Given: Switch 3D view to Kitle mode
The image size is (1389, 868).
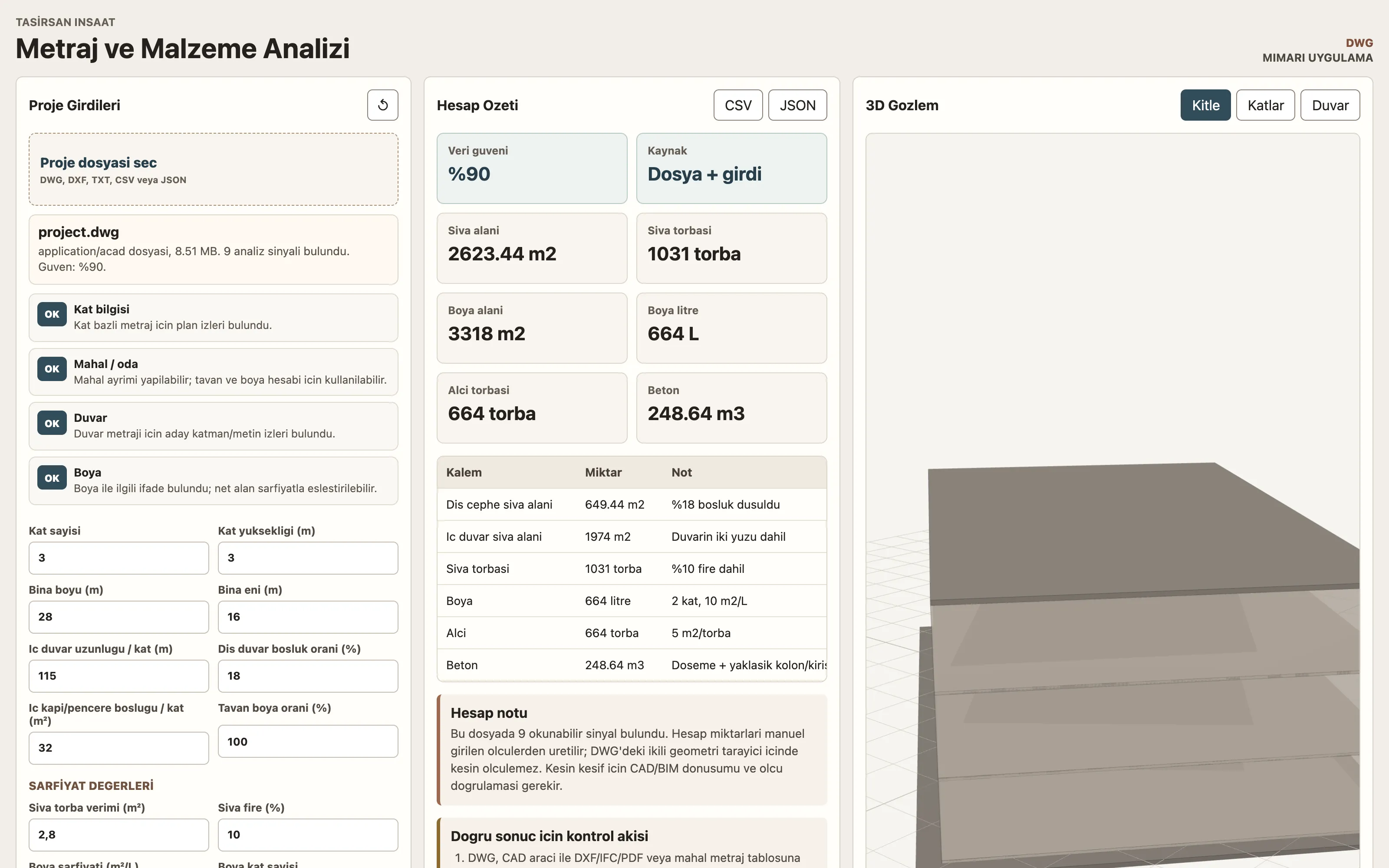Looking at the screenshot, I should tap(1205, 105).
